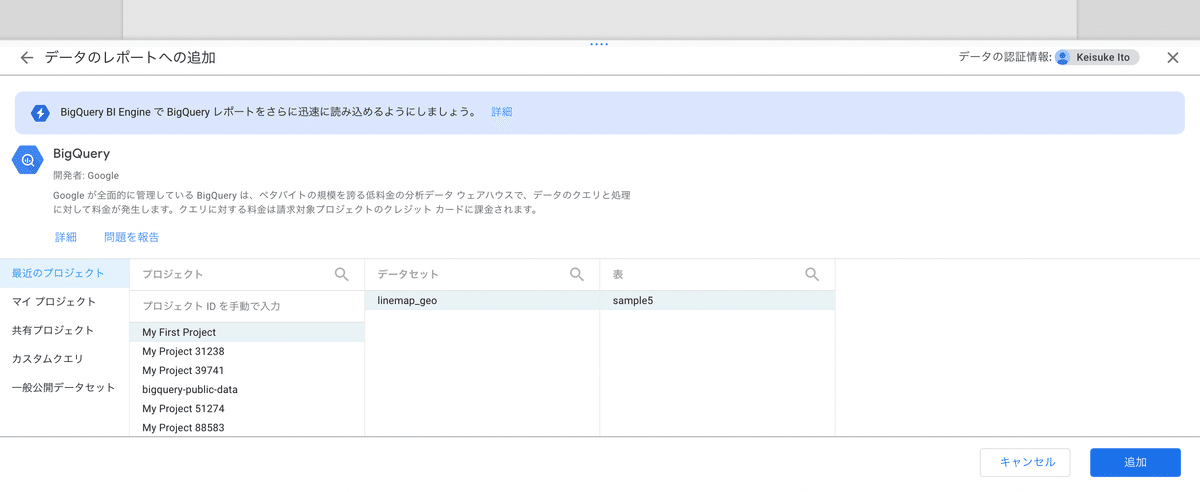Open the 詳細 link in the blue banner

[x=502, y=112]
